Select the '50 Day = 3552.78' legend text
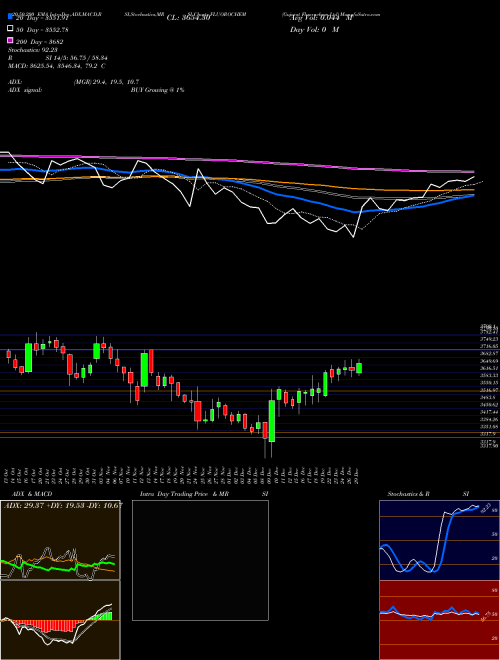 (x=42, y=30)
